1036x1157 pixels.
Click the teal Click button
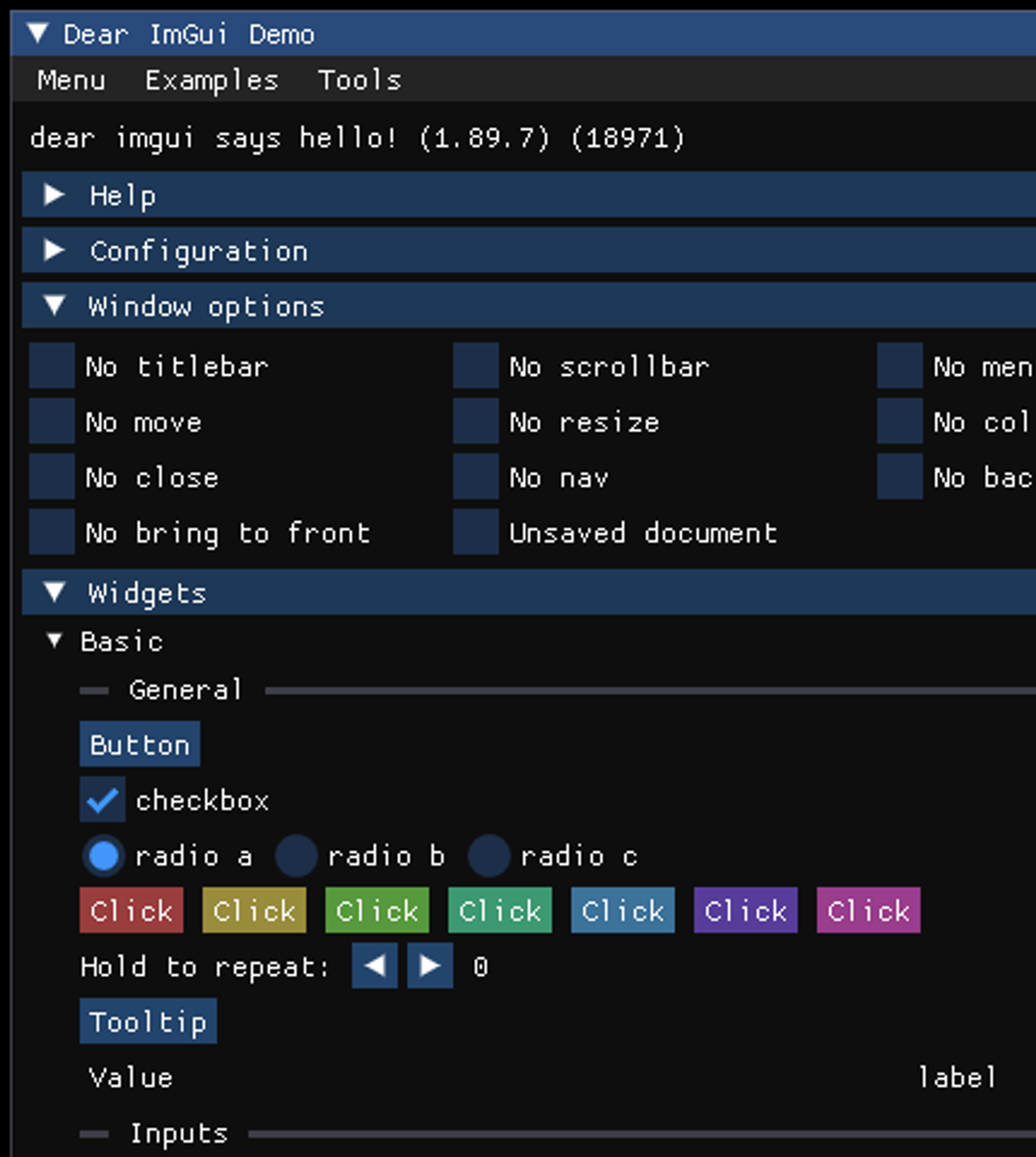[x=500, y=910]
